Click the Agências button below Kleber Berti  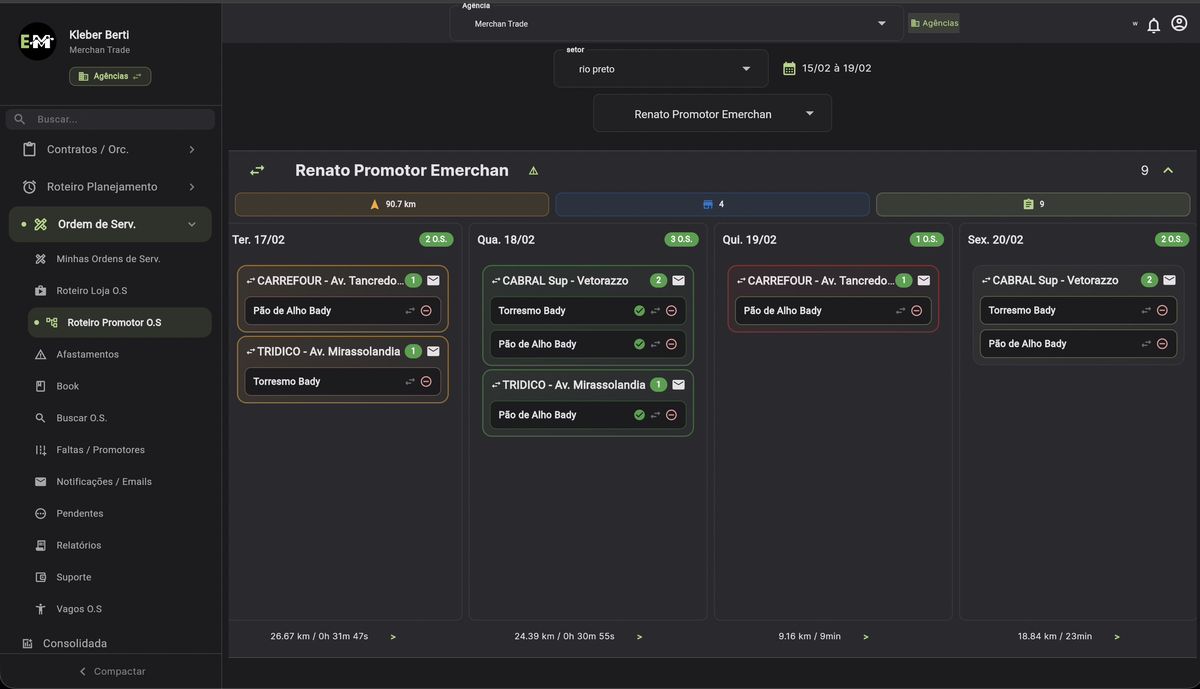(x=110, y=75)
